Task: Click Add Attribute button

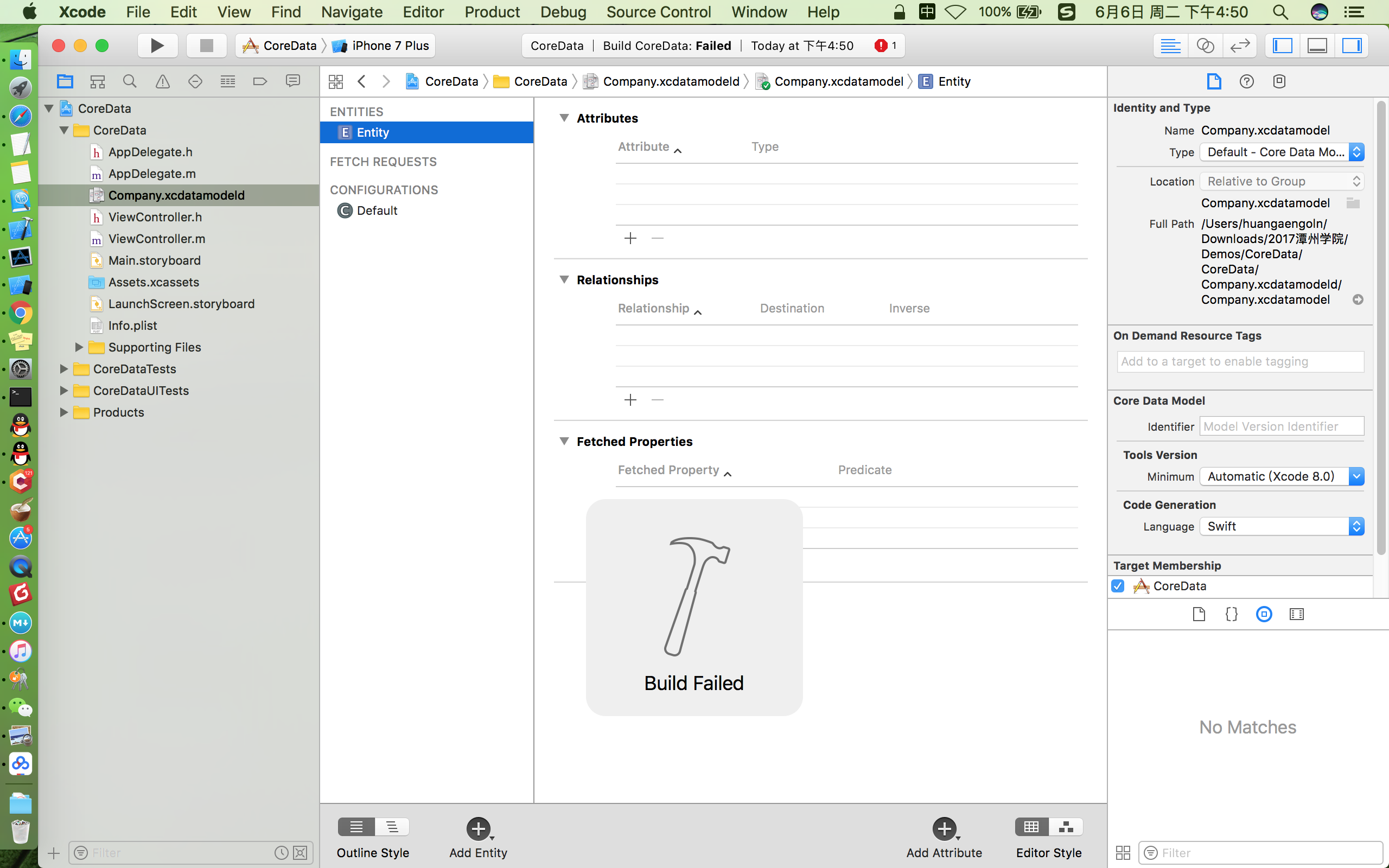Action: pyautogui.click(x=944, y=829)
